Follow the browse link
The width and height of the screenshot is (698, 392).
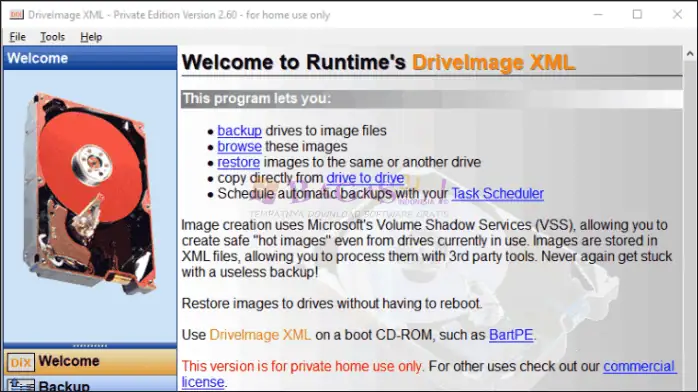tap(239, 146)
